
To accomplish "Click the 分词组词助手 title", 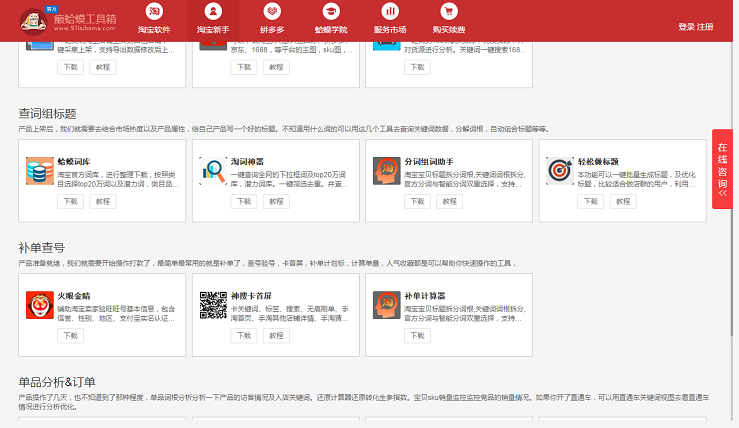I will 429,161.
